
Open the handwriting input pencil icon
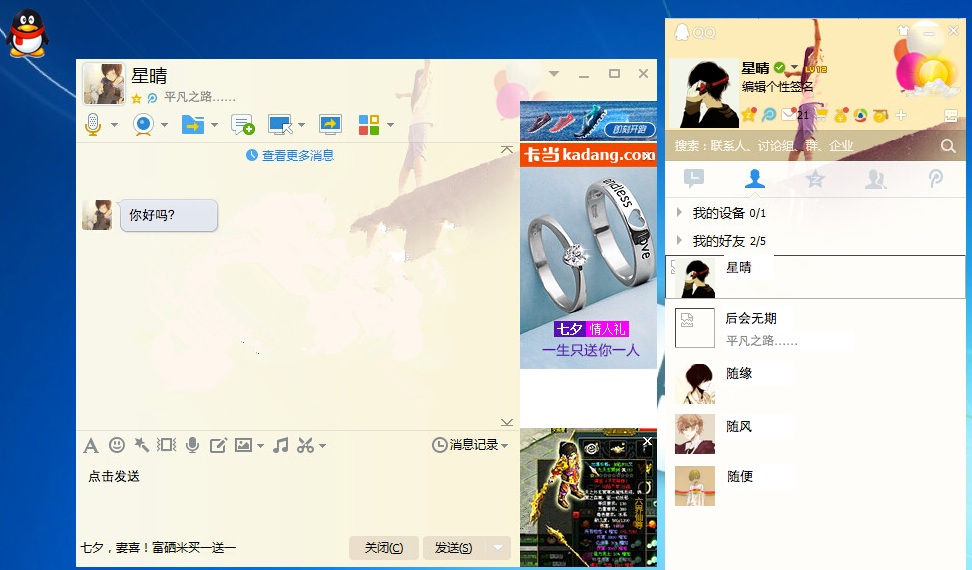[x=218, y=445]
